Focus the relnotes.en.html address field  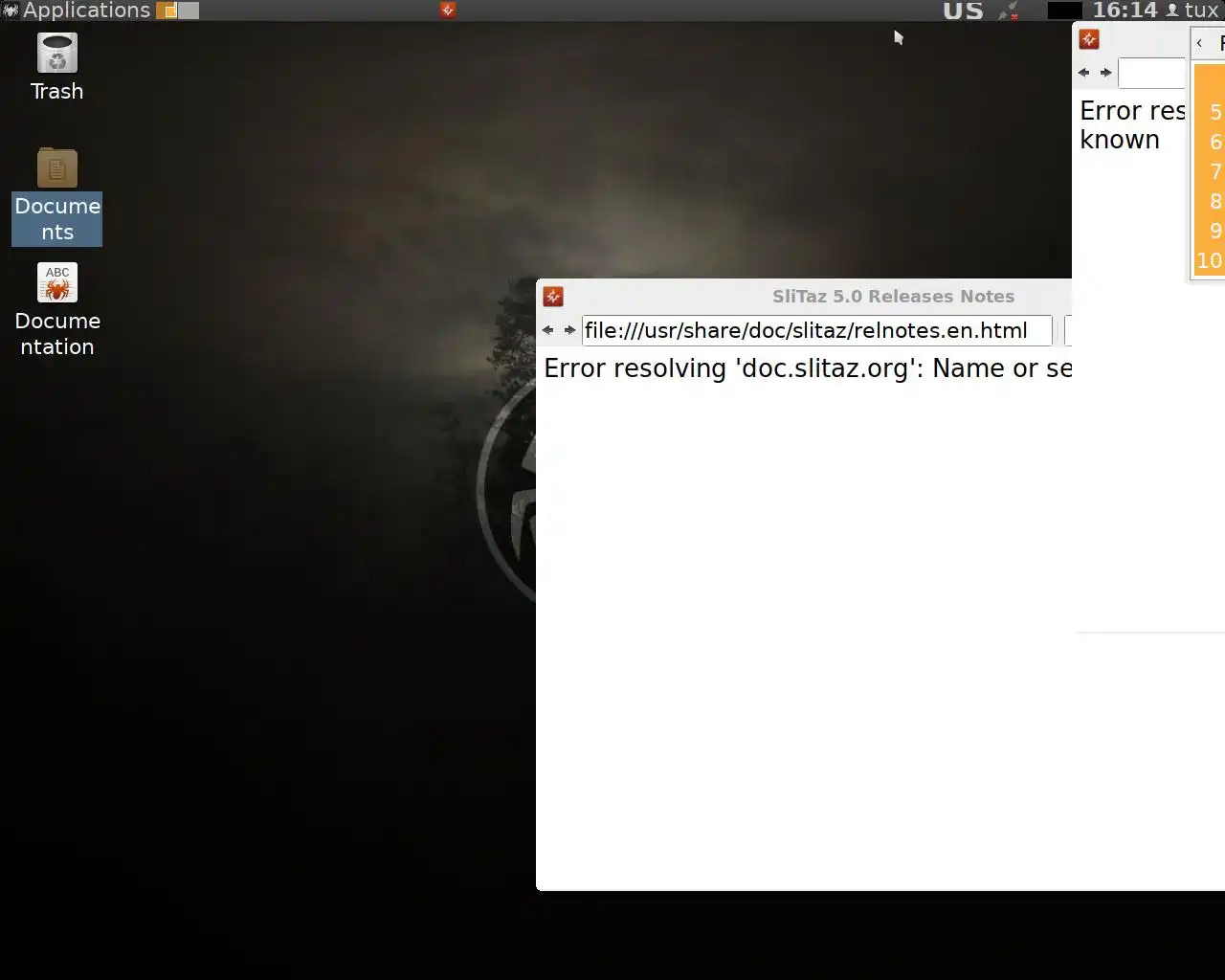pyautogui.click(x=817, y=330)
